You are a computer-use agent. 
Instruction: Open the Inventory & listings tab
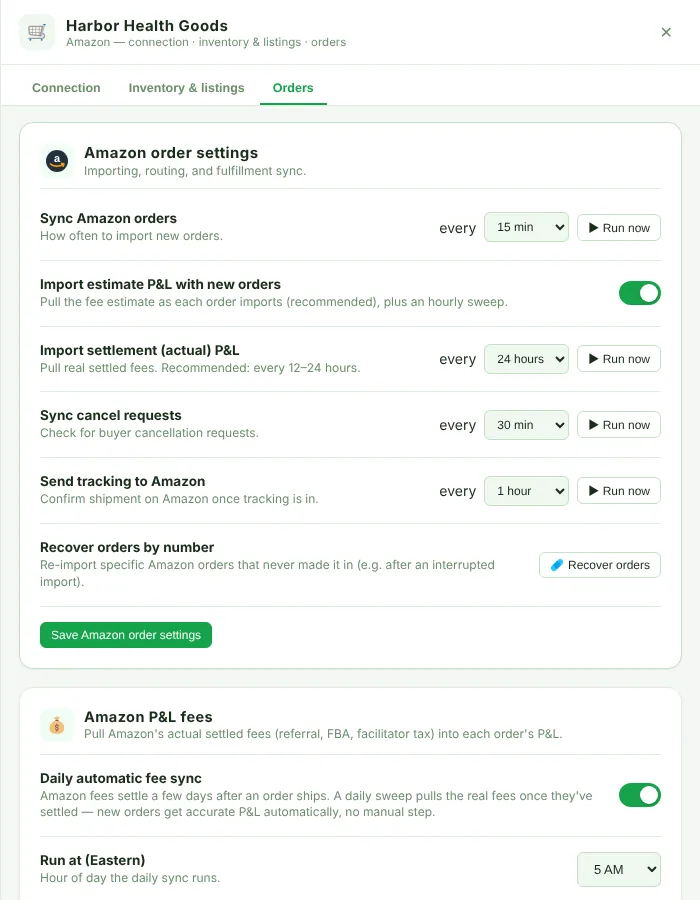[186, 88]
